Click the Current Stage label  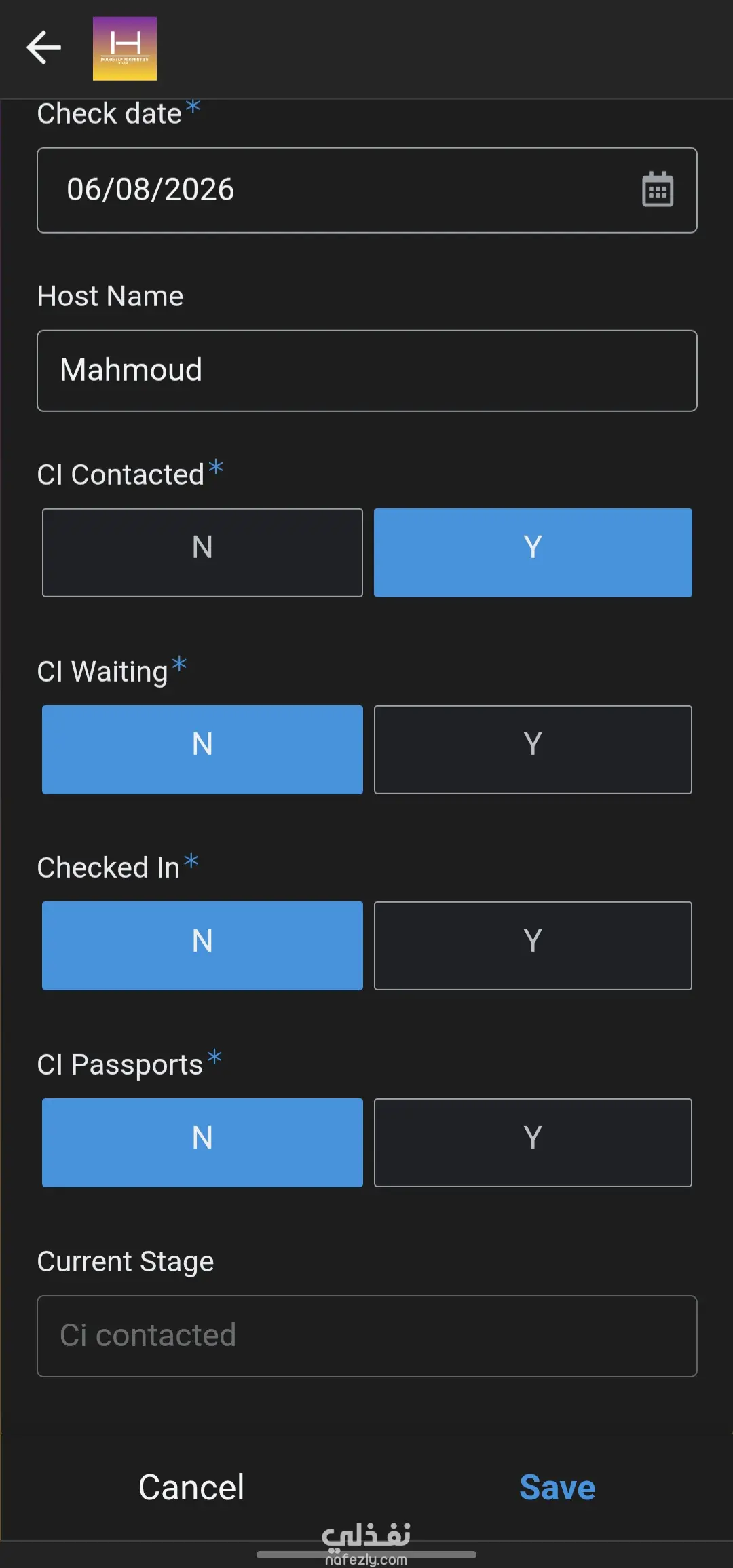tap(126, 1262)
